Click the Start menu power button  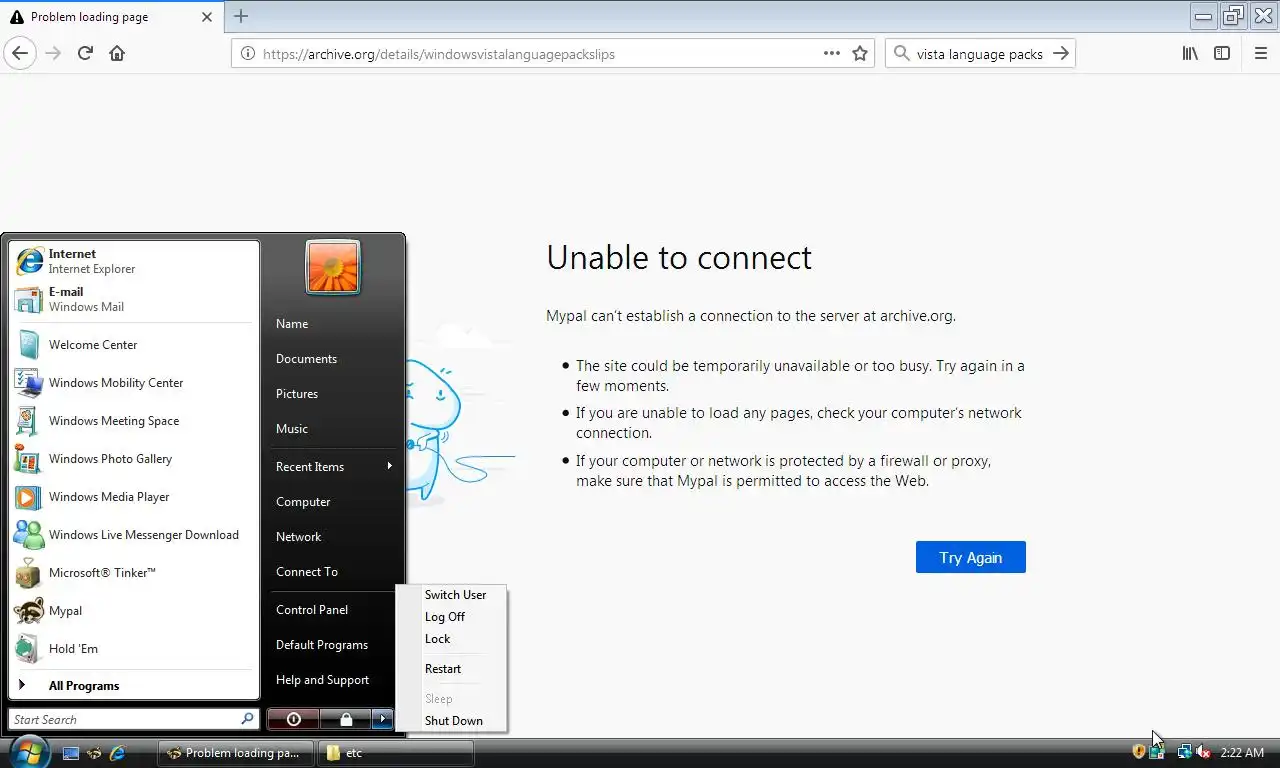(293, 719)
